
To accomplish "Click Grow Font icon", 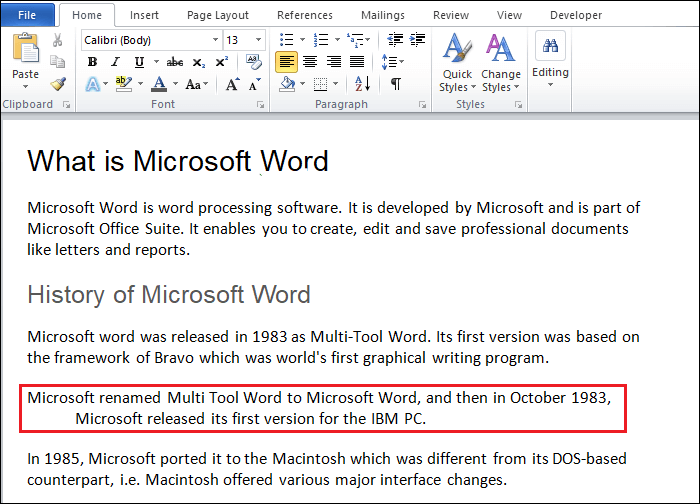I will pos(232,84).
